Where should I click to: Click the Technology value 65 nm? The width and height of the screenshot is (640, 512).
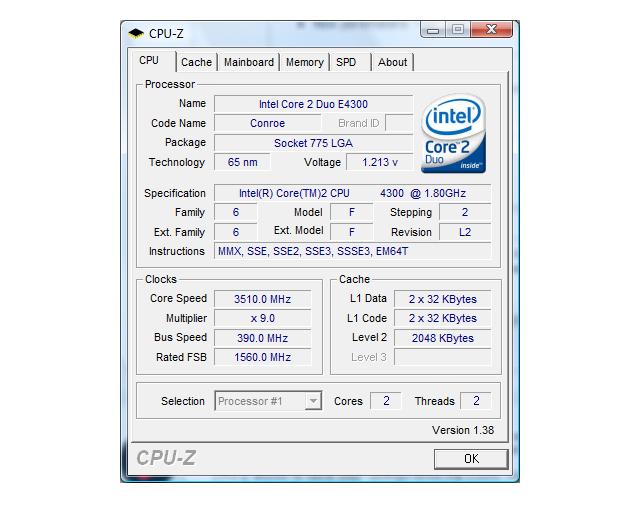[242, 162]
